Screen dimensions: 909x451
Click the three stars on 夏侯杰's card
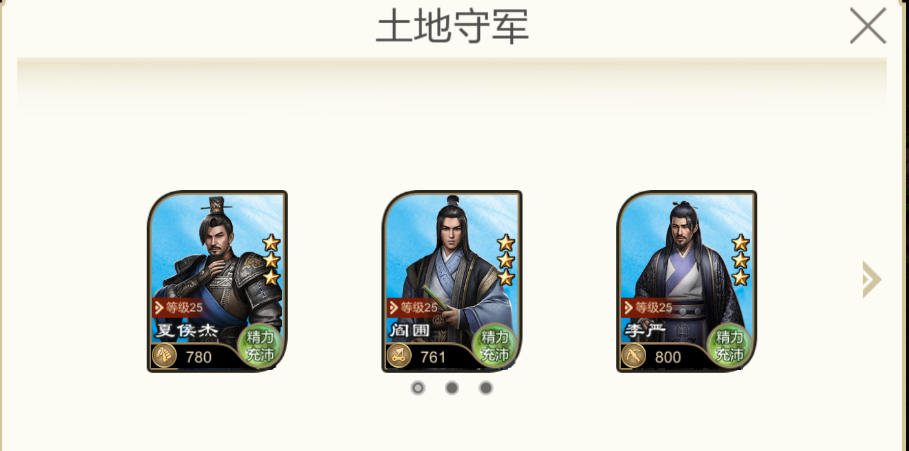tap(271, 260)
